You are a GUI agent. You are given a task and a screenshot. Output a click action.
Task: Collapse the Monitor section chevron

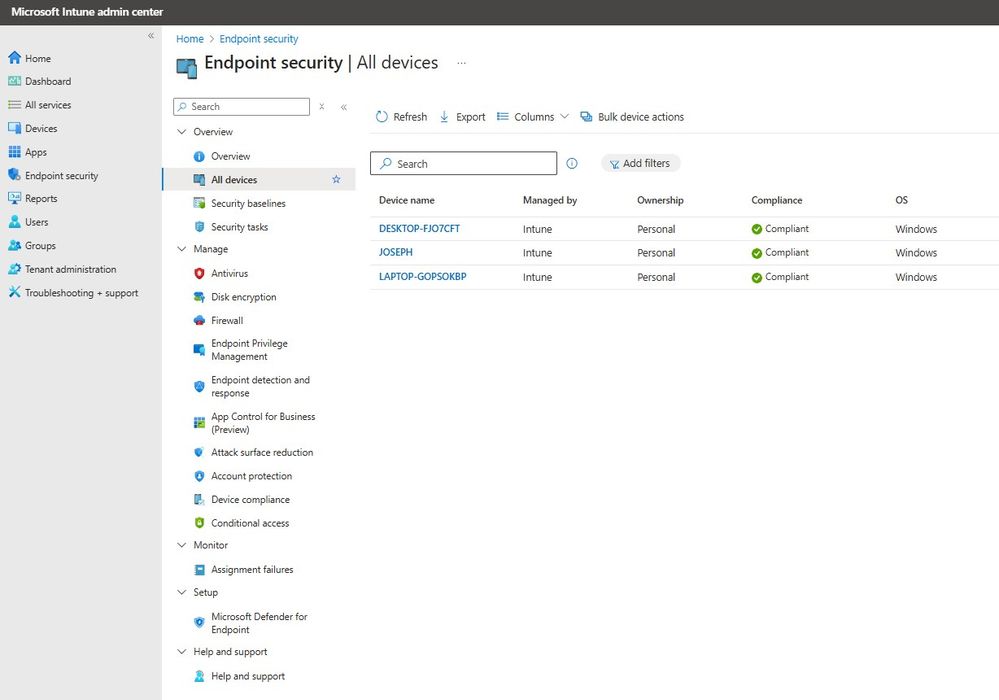pos(182,545)
